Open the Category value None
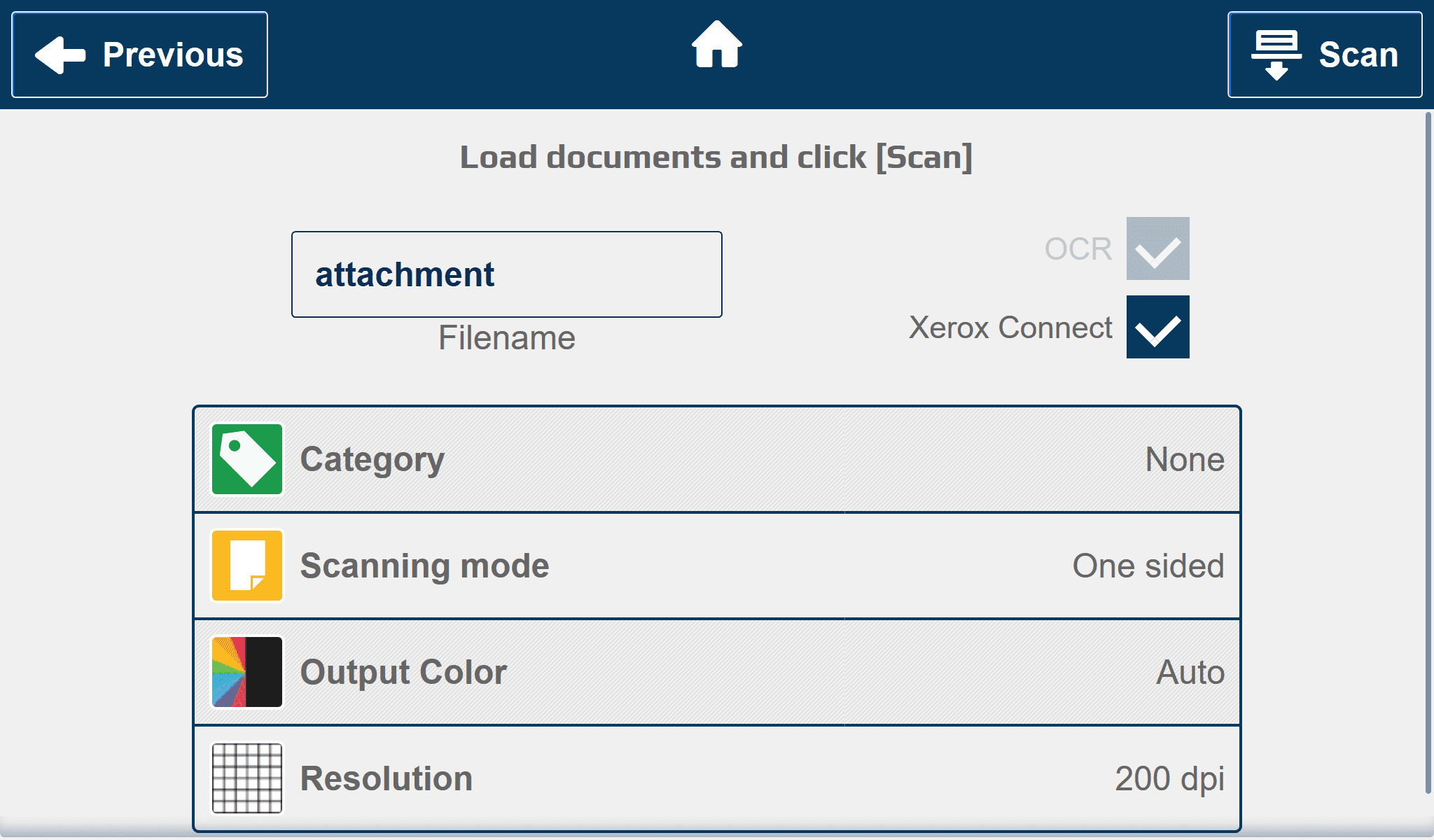The width and height of the screenshot is (1434, 840). click(x=1185, y=460)
